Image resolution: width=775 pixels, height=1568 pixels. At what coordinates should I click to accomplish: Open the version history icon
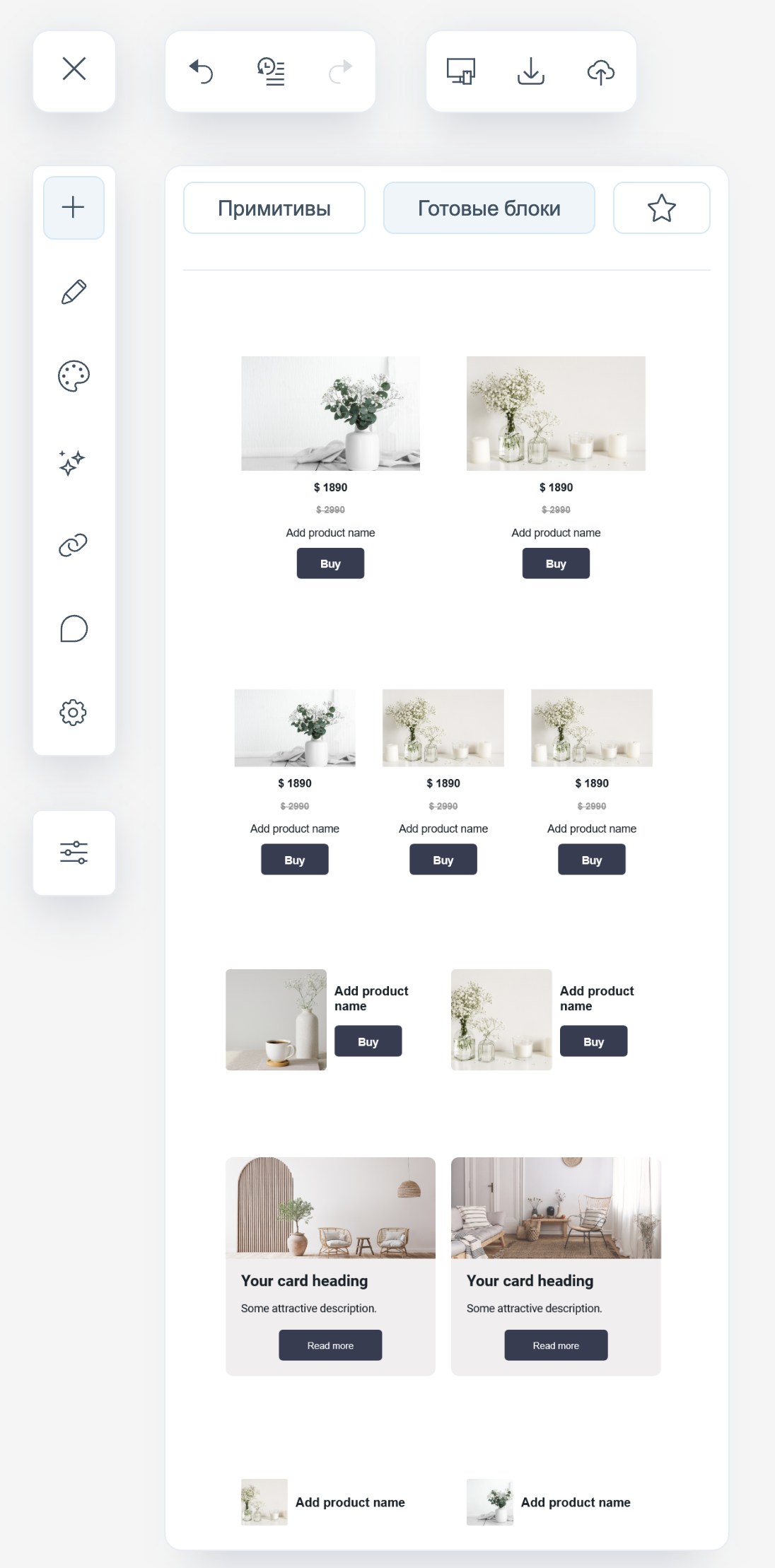[x=271, y=71]
